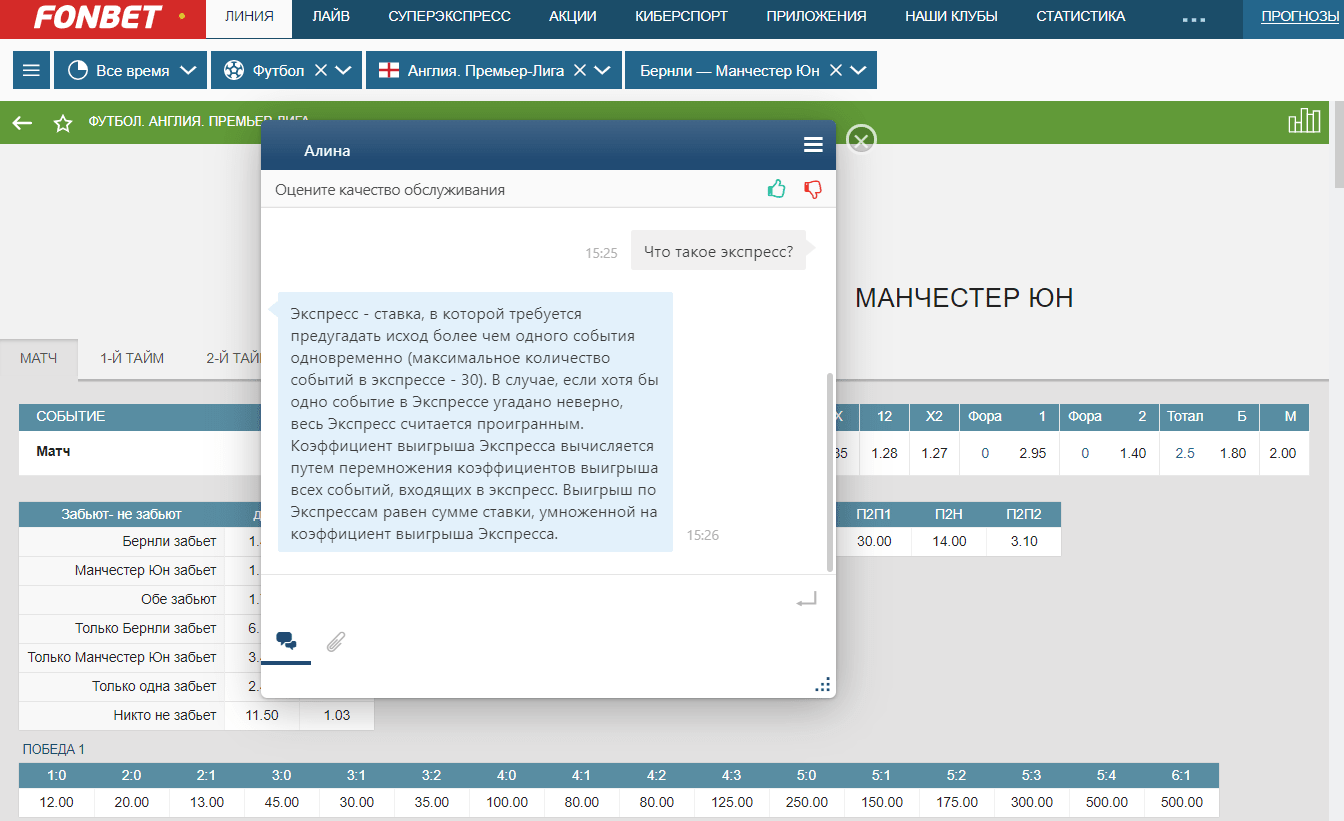Attach a file with the paperclip icon

(x=337, y=642)
